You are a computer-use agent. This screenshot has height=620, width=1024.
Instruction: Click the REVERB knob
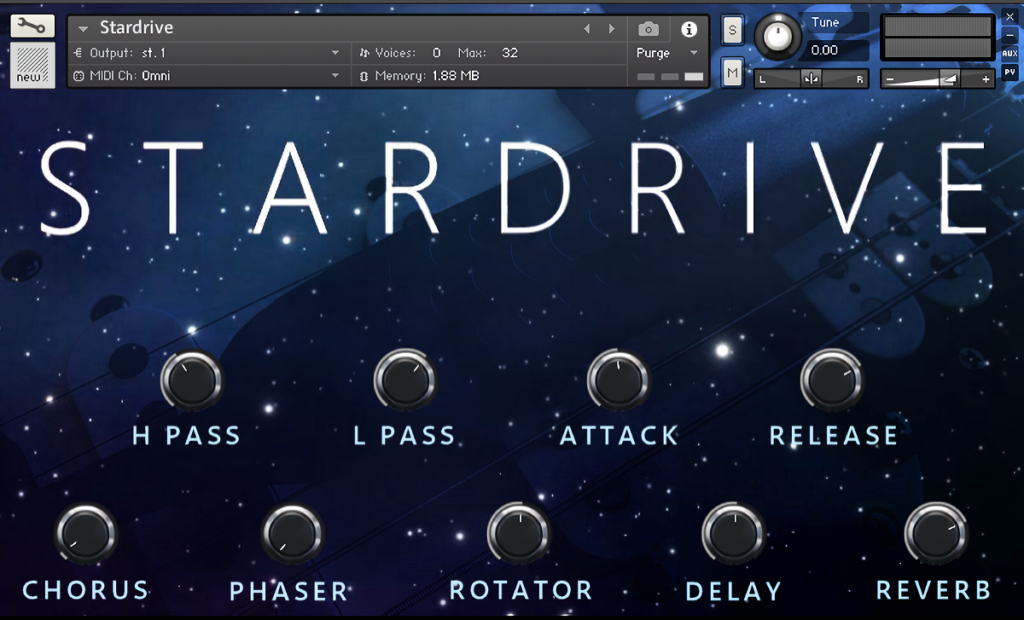coord(936,534)
